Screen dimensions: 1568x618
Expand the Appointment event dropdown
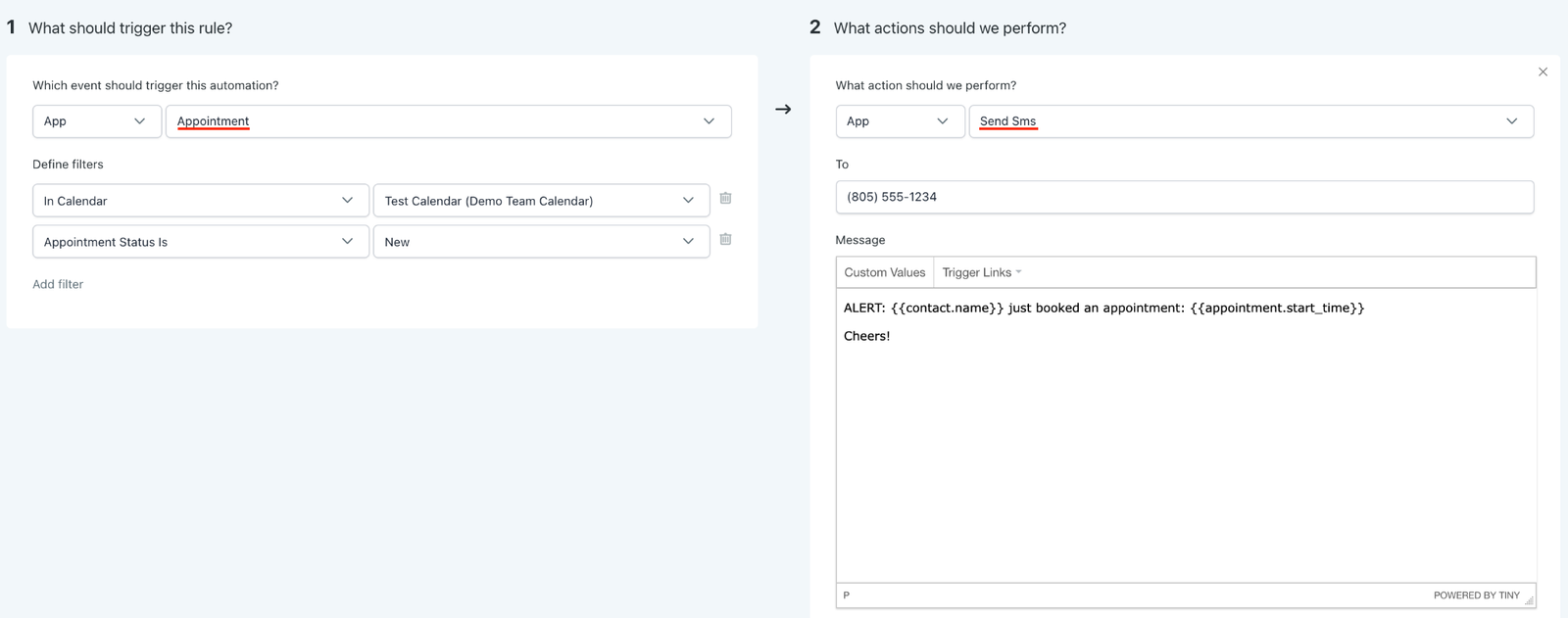pyautogui.click(x=448, y=121)
